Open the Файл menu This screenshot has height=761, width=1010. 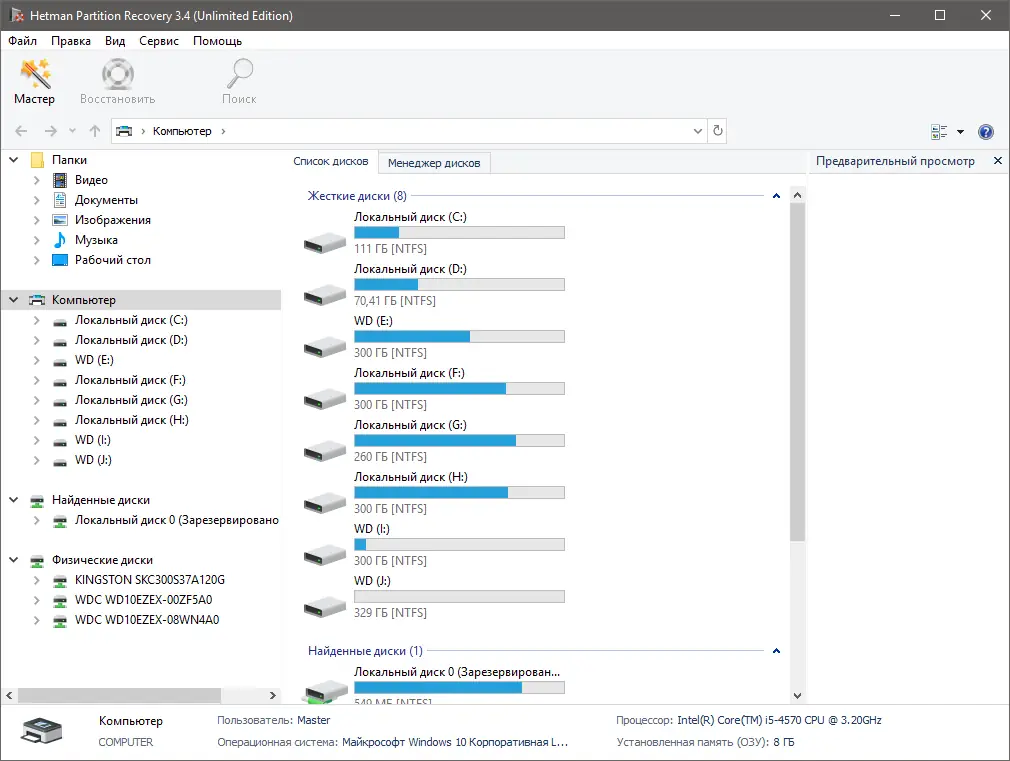23,41
